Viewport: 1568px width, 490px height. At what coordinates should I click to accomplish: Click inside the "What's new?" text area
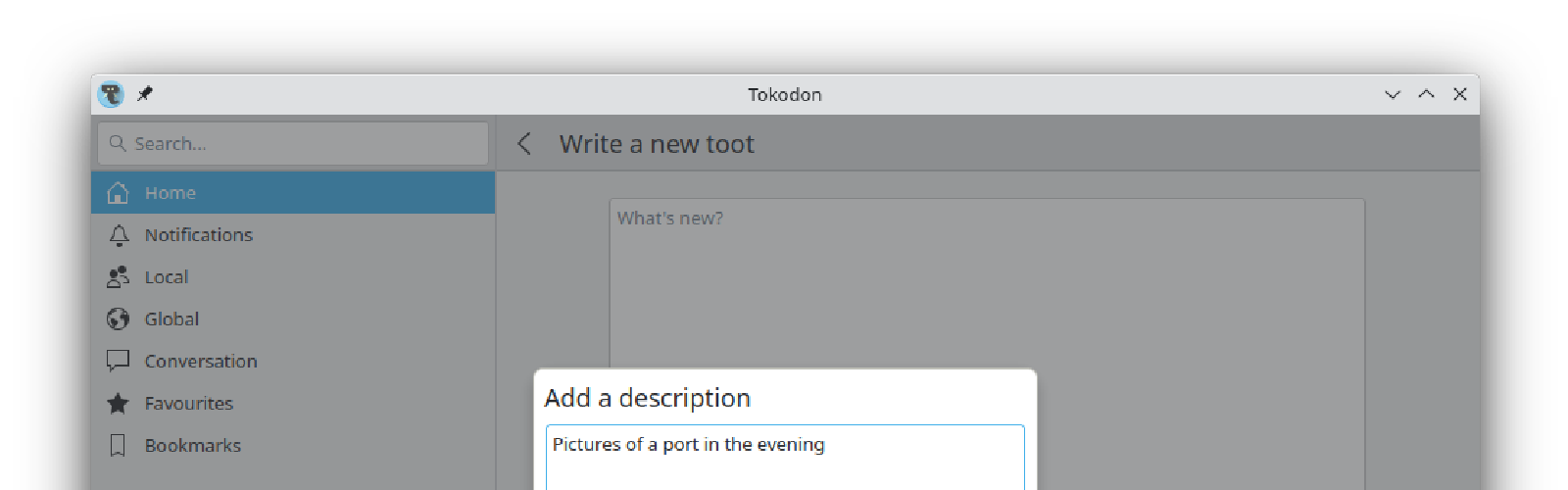click(x=986, y=284)
